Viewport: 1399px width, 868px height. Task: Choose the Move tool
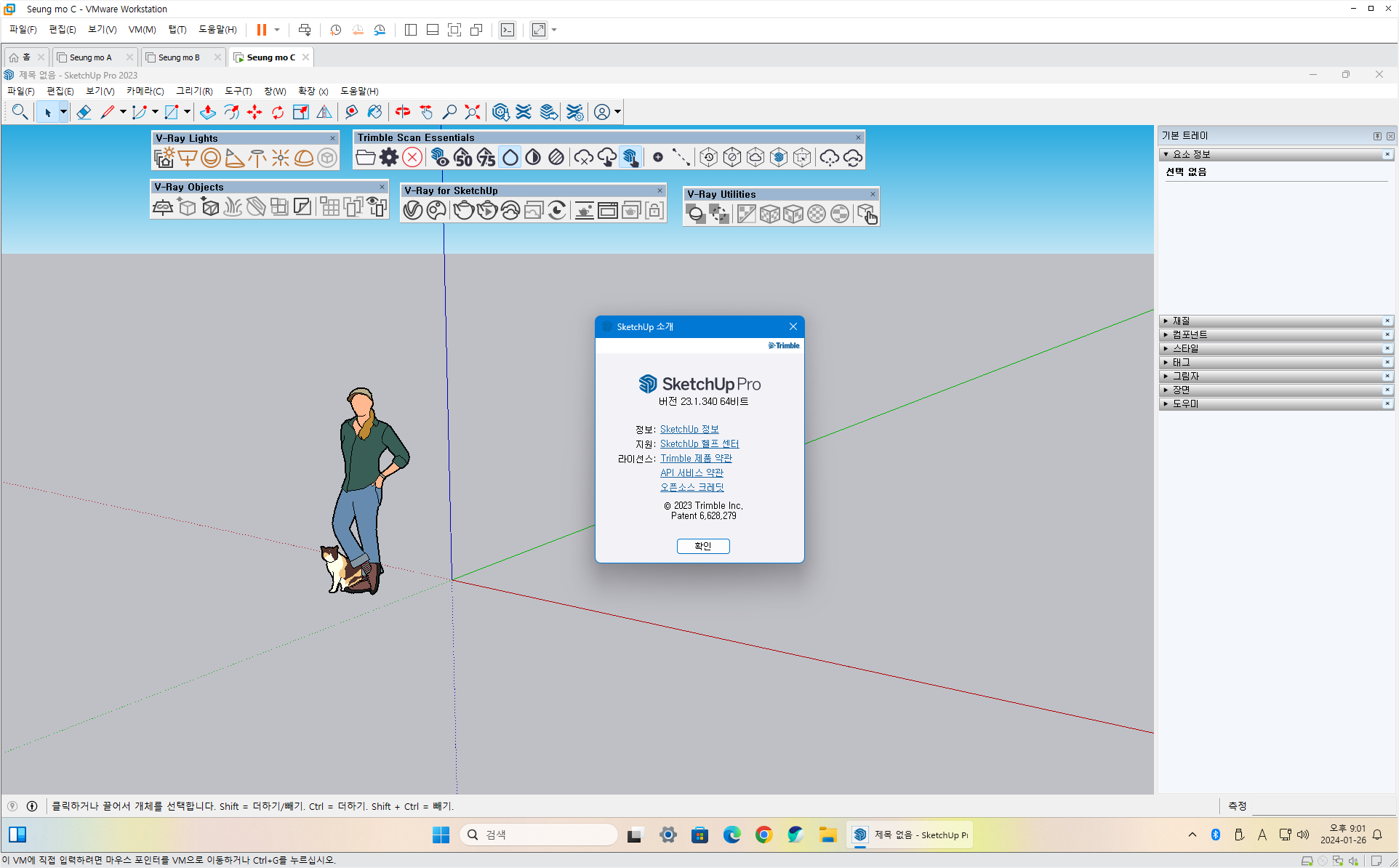(254, 112)
